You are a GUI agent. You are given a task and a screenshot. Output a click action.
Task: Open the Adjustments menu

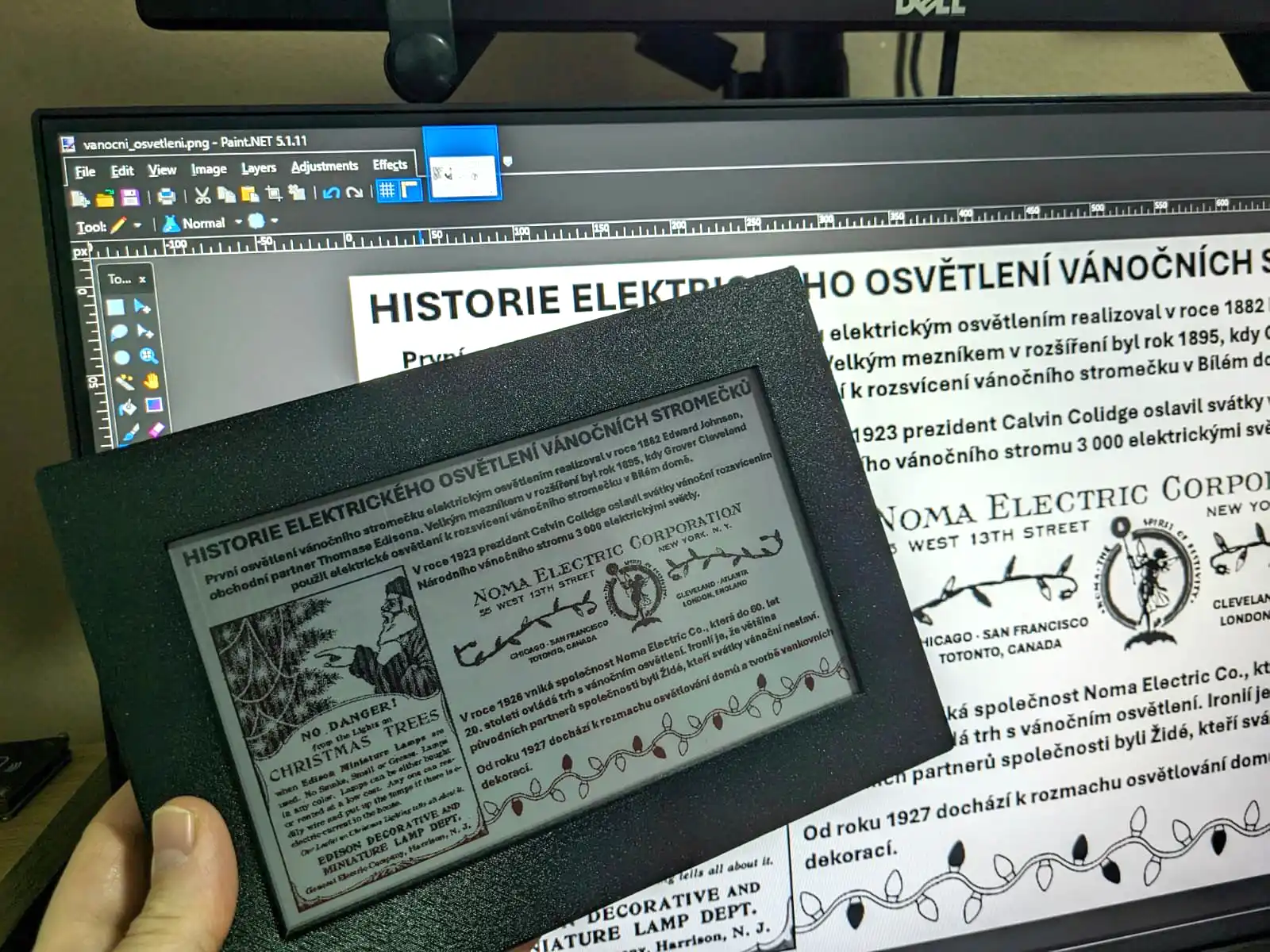coord(324,167)
